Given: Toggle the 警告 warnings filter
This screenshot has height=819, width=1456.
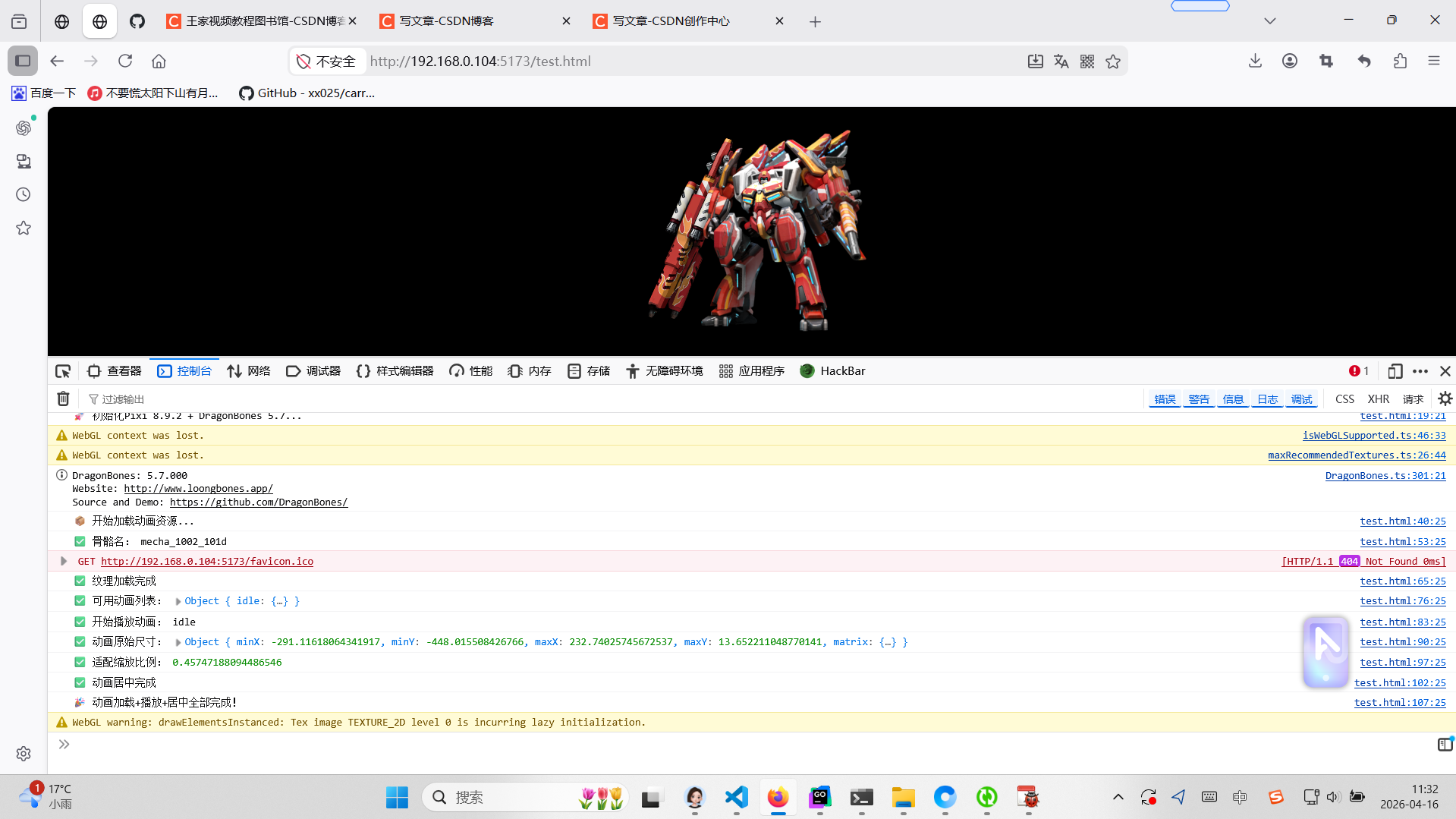Looking at the screenshot, I should click(x=1199, y=399).
